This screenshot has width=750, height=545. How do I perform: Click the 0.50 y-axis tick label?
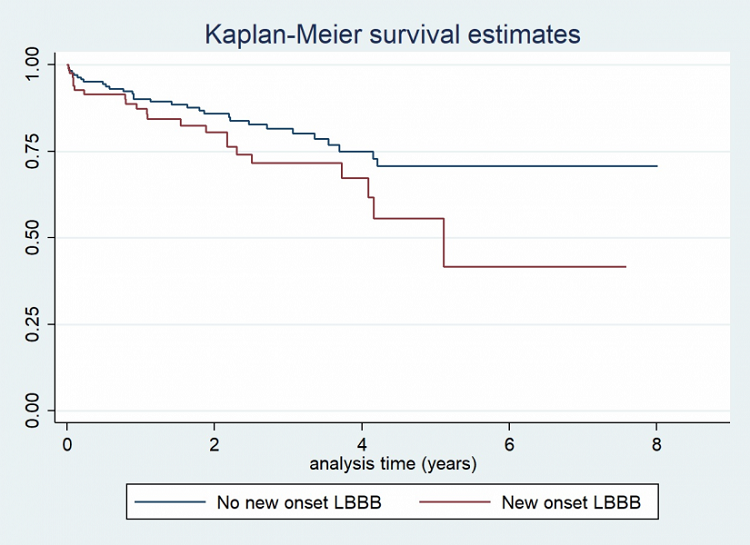tap(36, 238)
